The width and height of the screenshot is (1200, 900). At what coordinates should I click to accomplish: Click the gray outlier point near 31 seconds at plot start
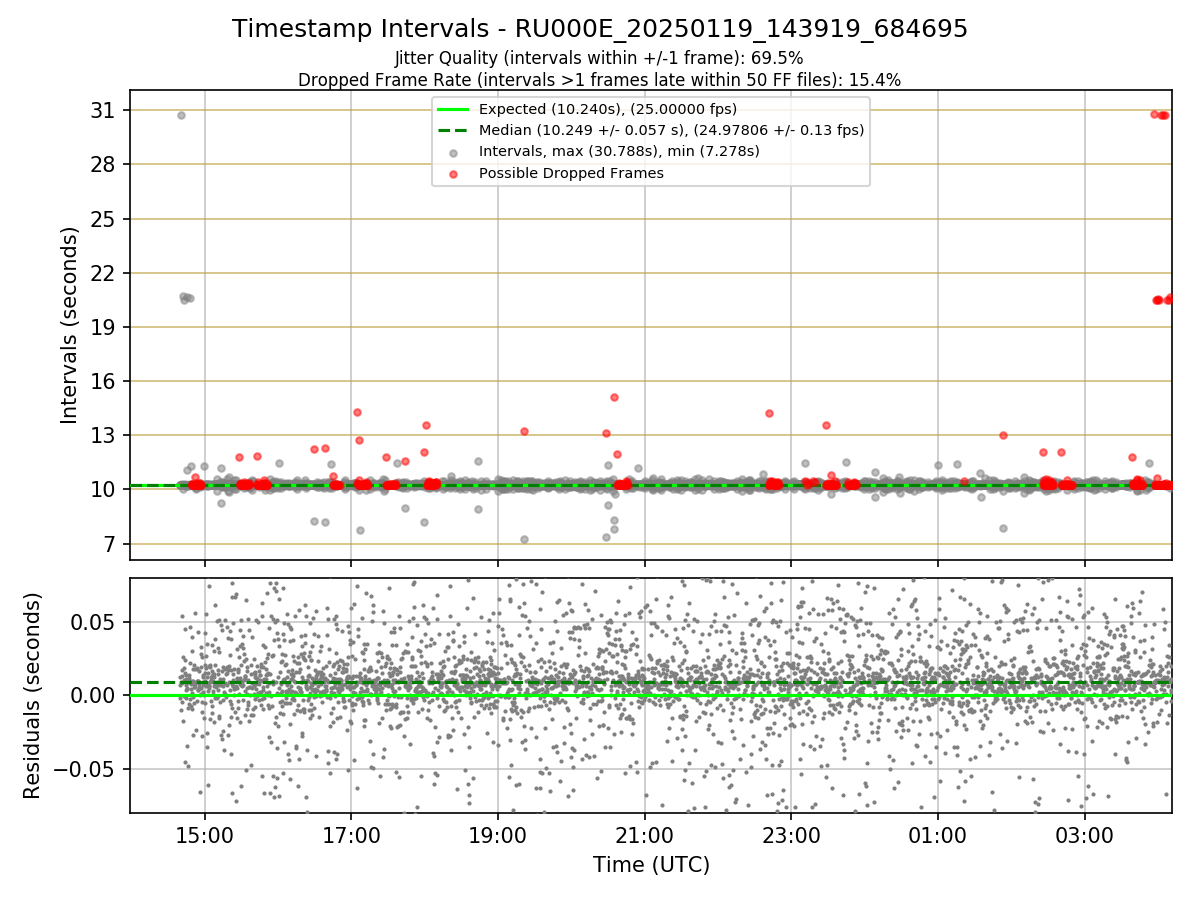(x=181, y=115)
